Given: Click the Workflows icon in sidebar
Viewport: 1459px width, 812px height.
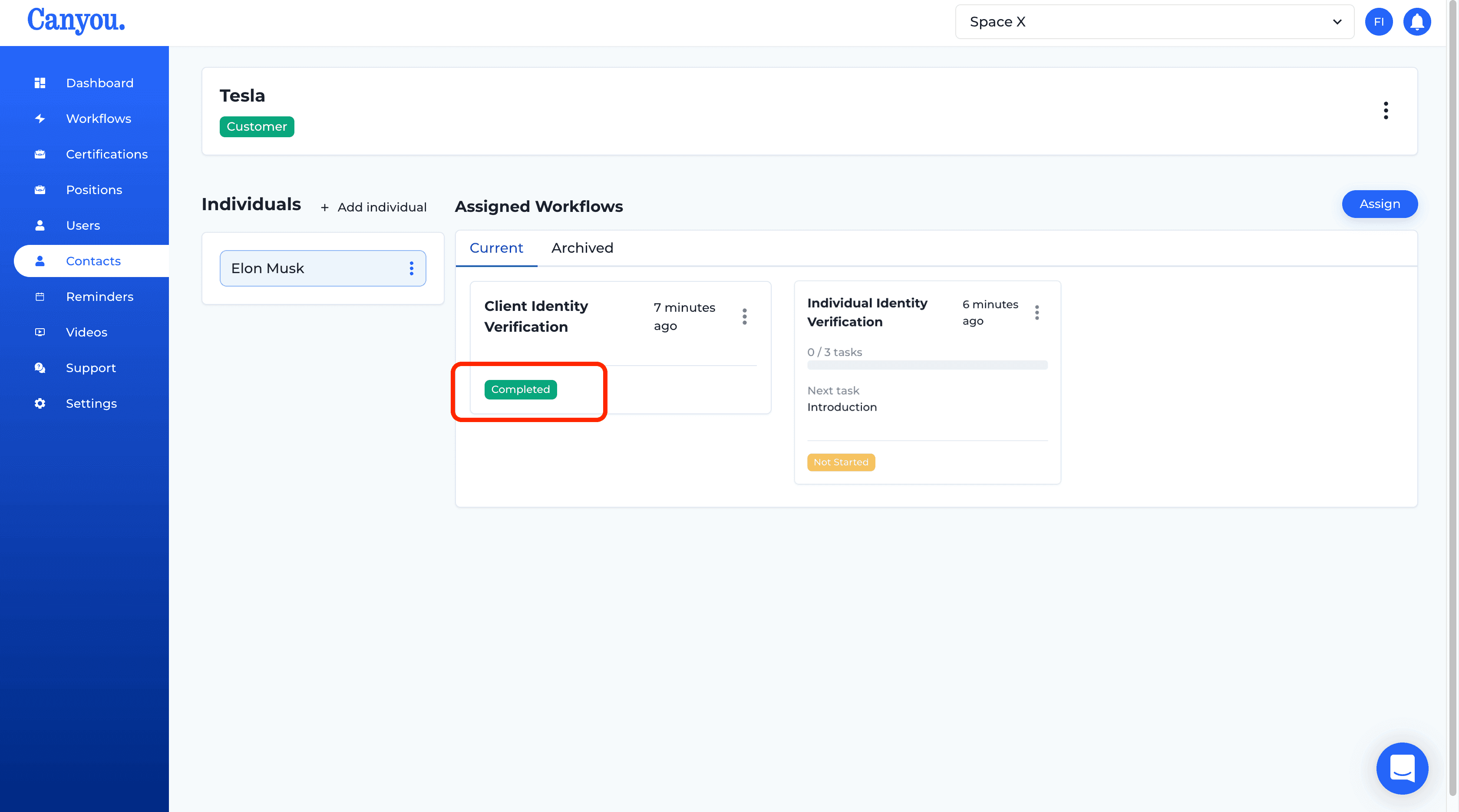Looking at the screenshot, I should [41, 118].
